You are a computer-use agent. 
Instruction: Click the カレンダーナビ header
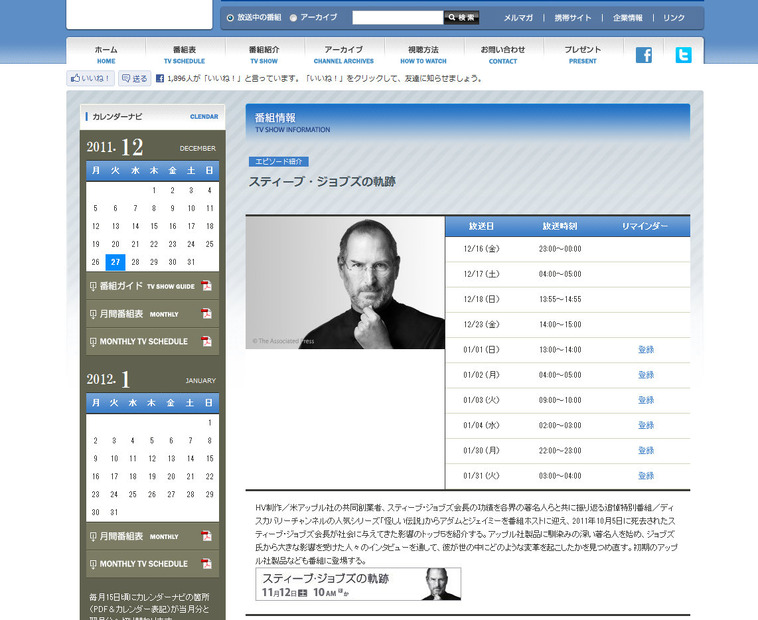(152, 117)
